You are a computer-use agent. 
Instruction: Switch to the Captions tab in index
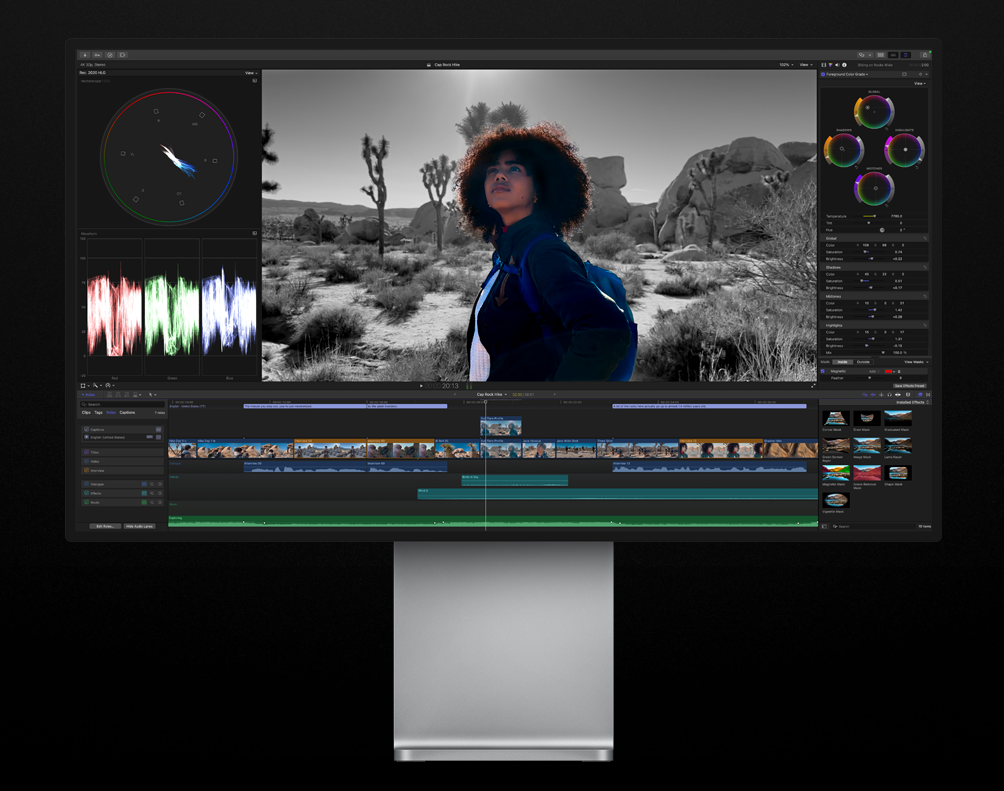point(127,412)
